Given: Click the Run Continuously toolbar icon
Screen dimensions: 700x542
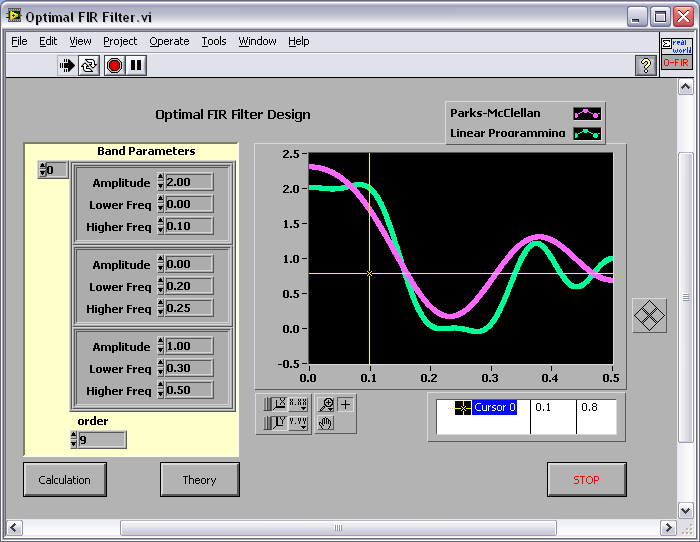Looking at the screenshot, I should [x=90, y=65].
